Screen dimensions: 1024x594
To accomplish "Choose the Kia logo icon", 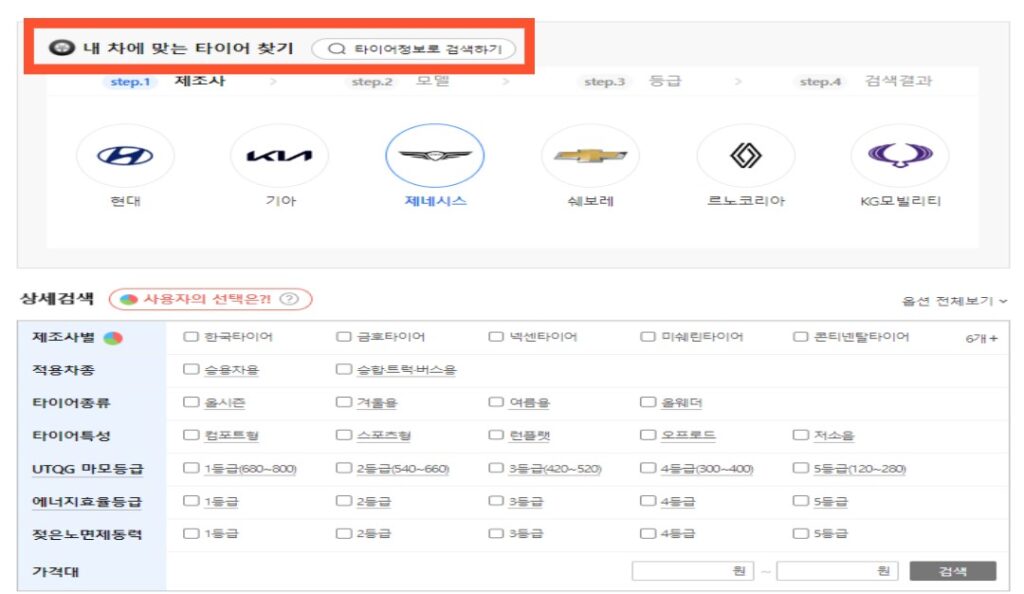I will click(x=280, y=156).
